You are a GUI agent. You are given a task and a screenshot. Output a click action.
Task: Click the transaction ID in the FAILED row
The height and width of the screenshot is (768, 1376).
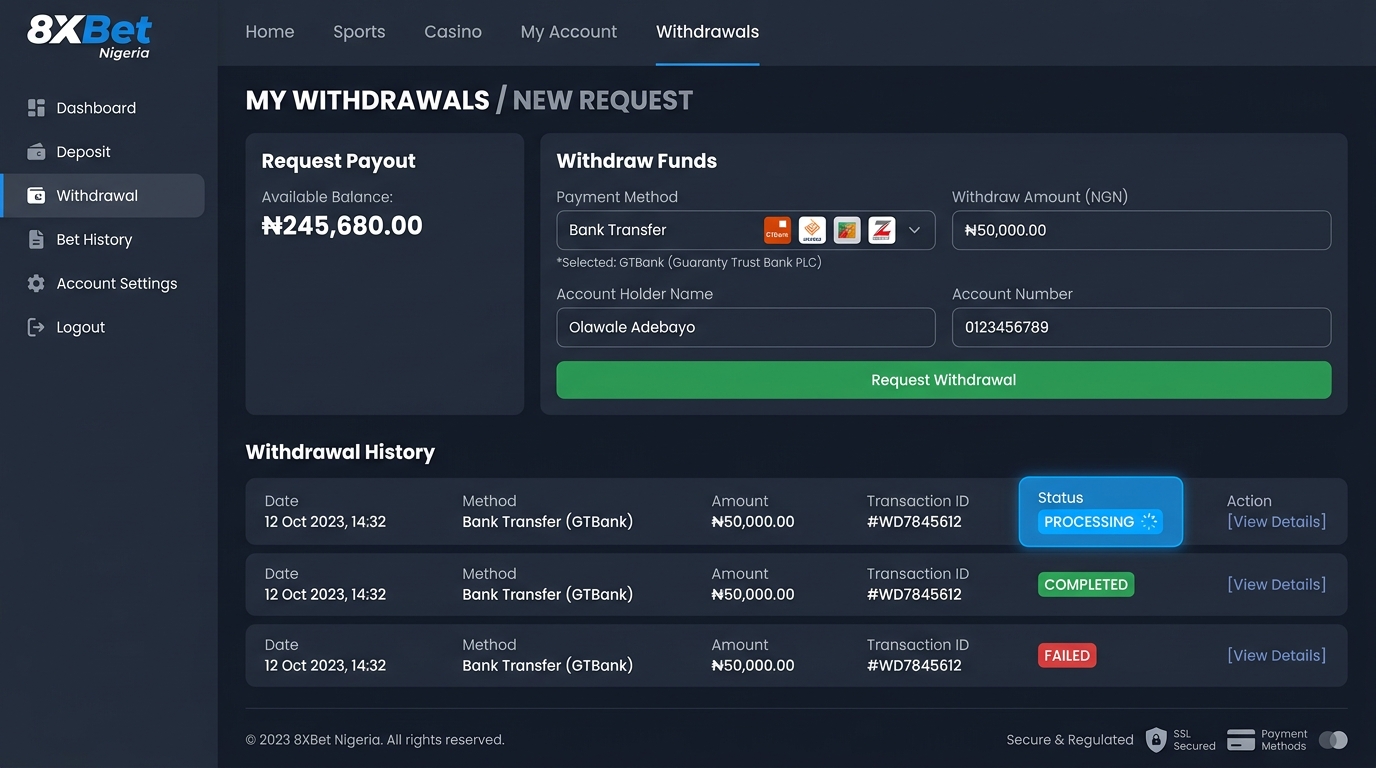point(914,666)
